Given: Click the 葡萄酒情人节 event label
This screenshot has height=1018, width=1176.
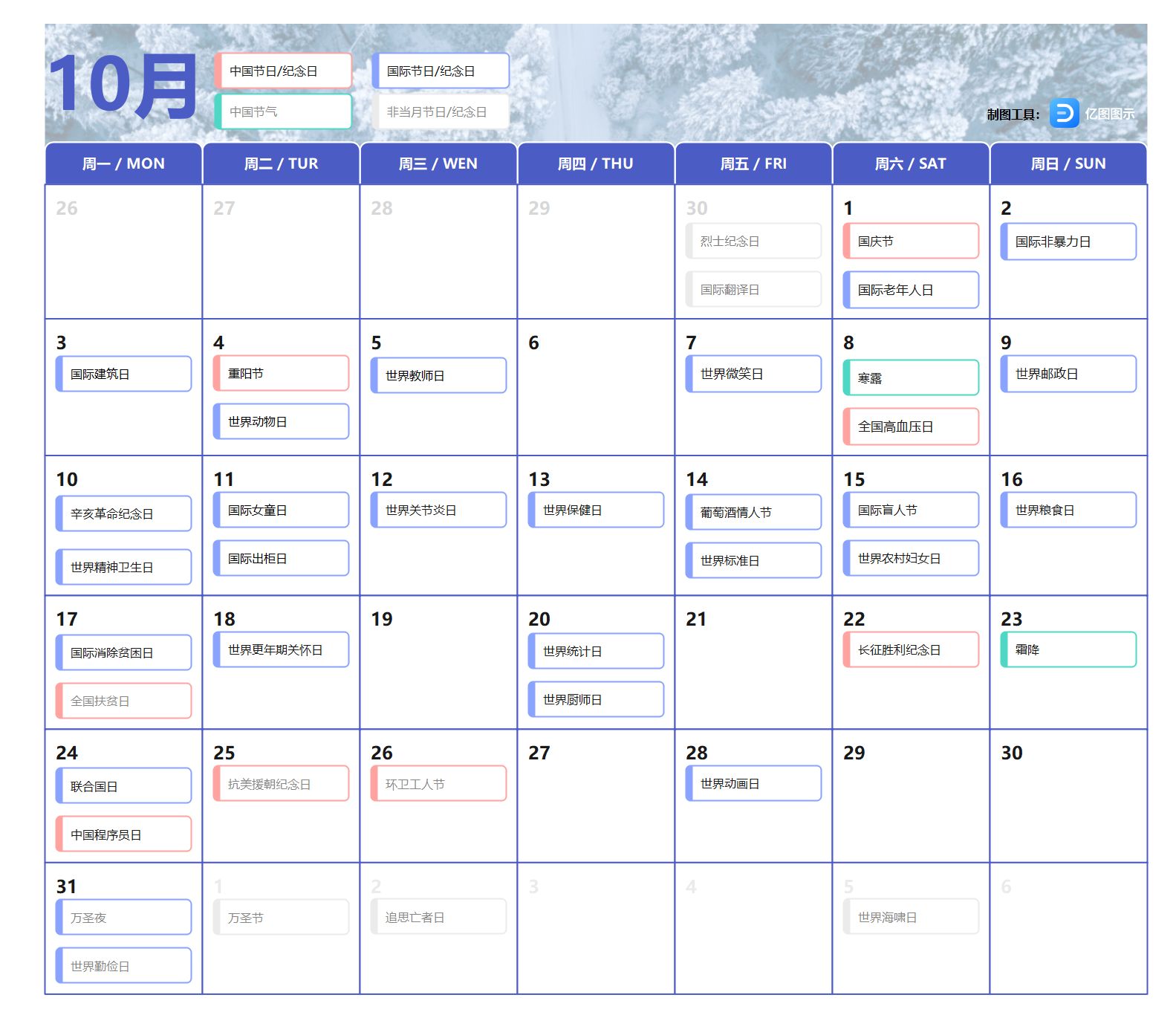Looking at the screenshot, I should pos(753,513).
